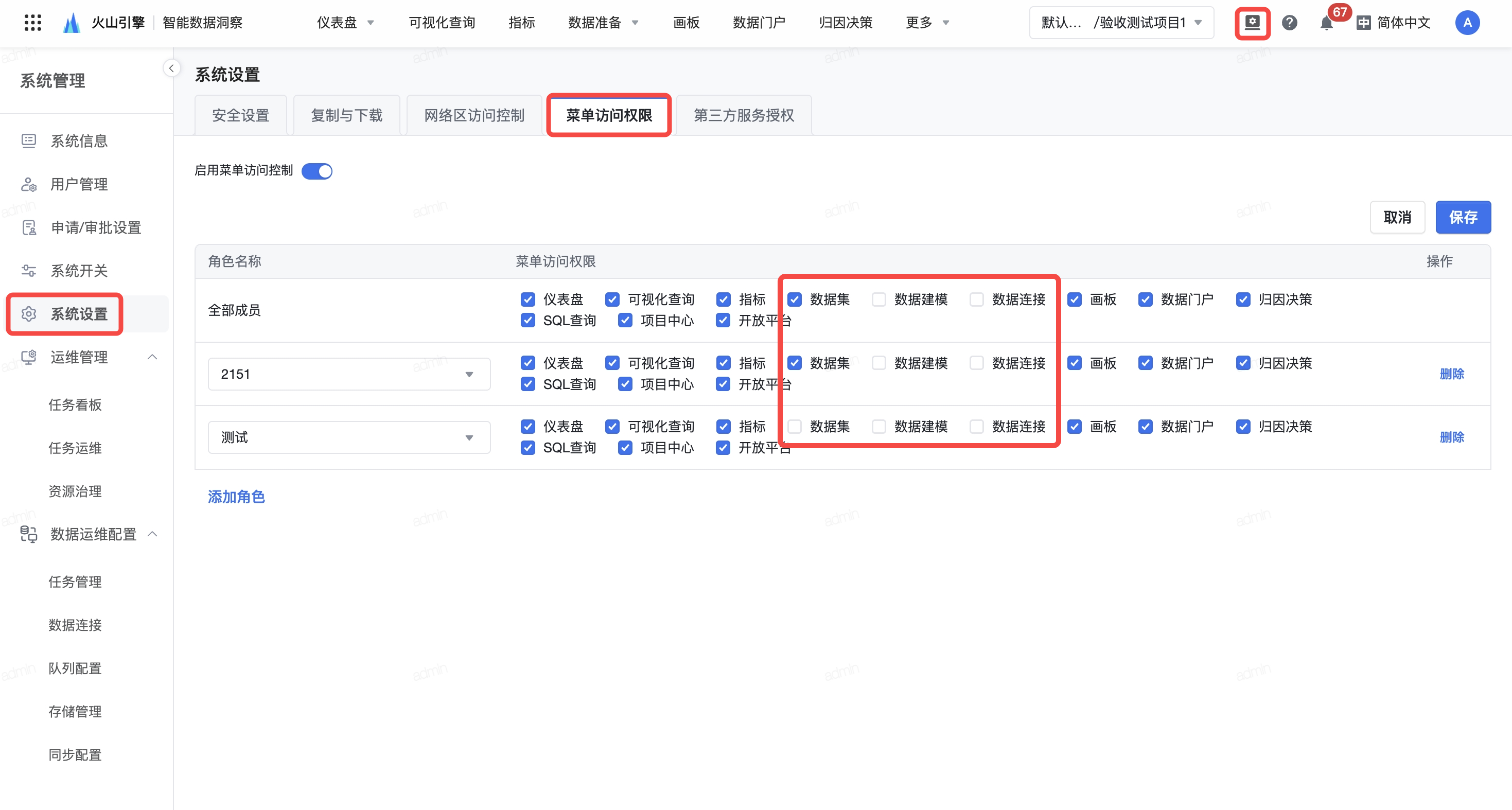Check 数据建模 for 全部成员 row
Viewport: 1512px width, 810px height.
(x=878, y=300)
